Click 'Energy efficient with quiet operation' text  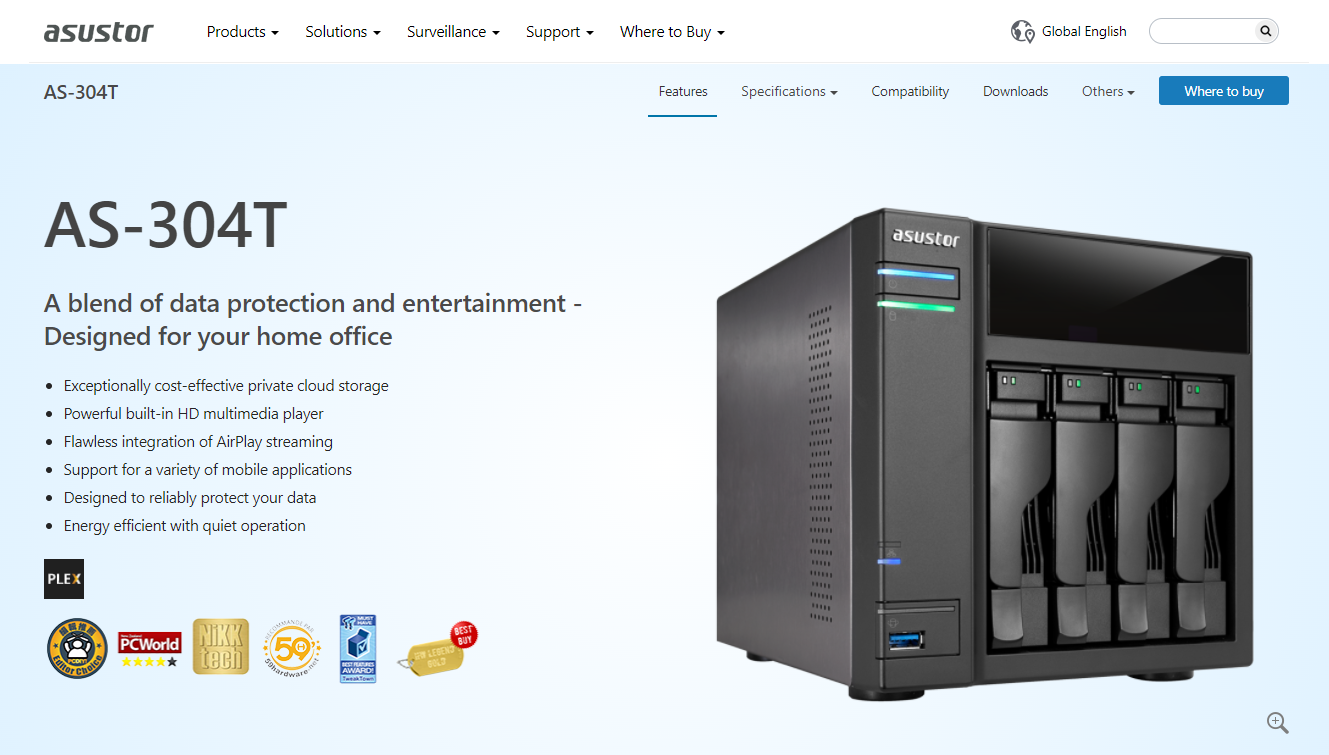pyautogui.click(x=185, y=525)
